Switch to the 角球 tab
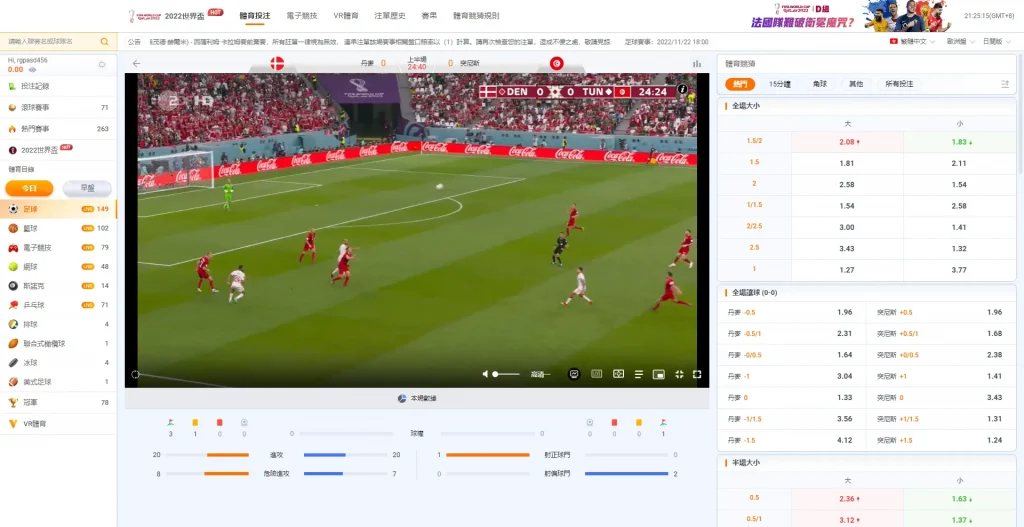The height and width of the screenshot is (527, 1024). 819,84
